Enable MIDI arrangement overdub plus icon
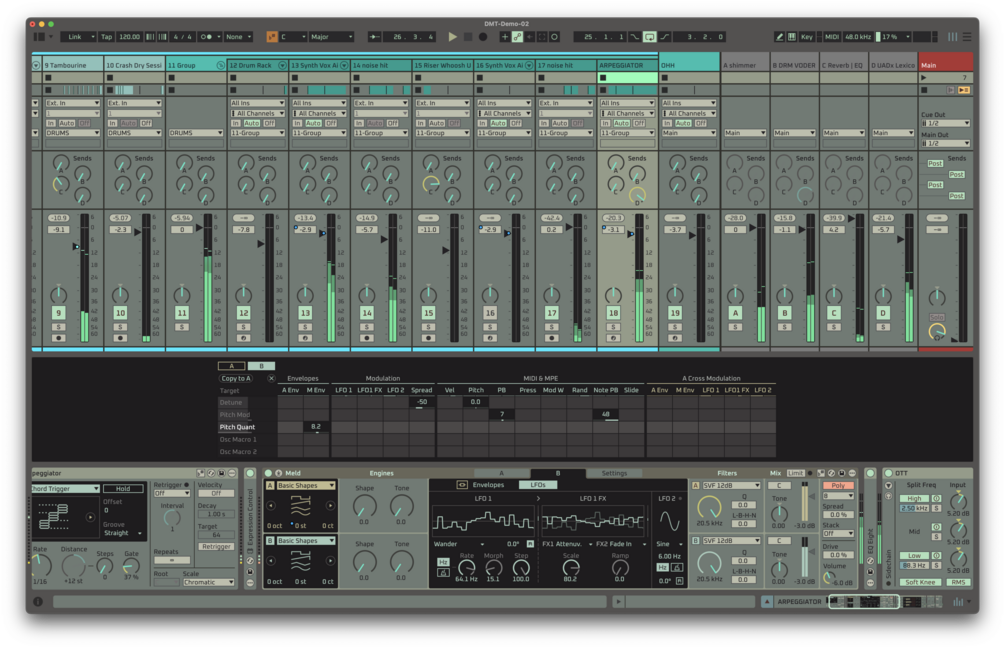Image resolution: width=1005 pixels, height=648 pixels. click(504, 37)
